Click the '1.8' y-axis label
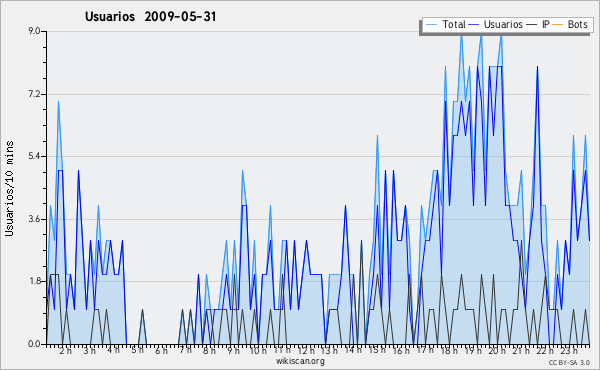The height and width of the screenshot is (370, 600). coord(34,281)
